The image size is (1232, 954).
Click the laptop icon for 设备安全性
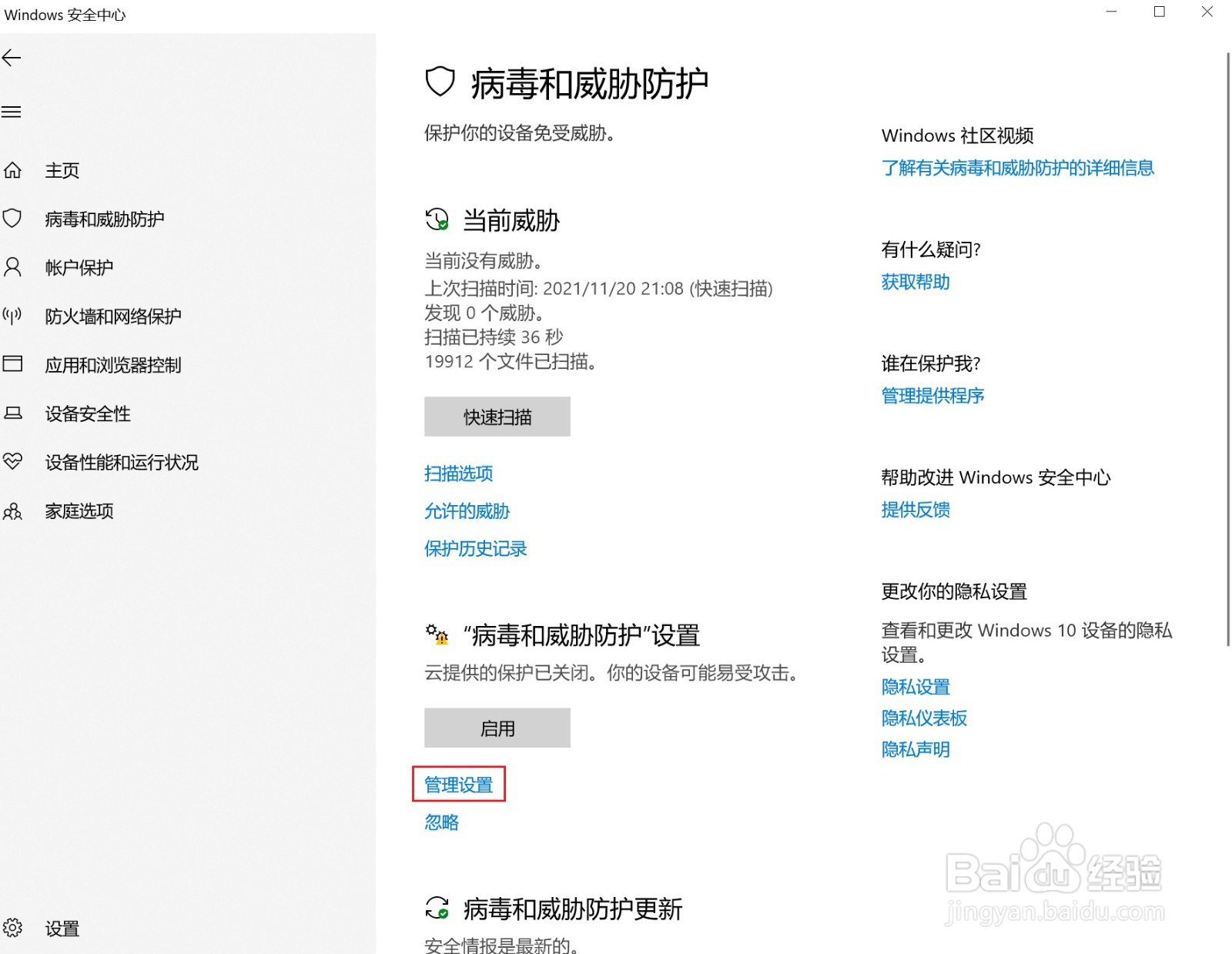point(12,413)
